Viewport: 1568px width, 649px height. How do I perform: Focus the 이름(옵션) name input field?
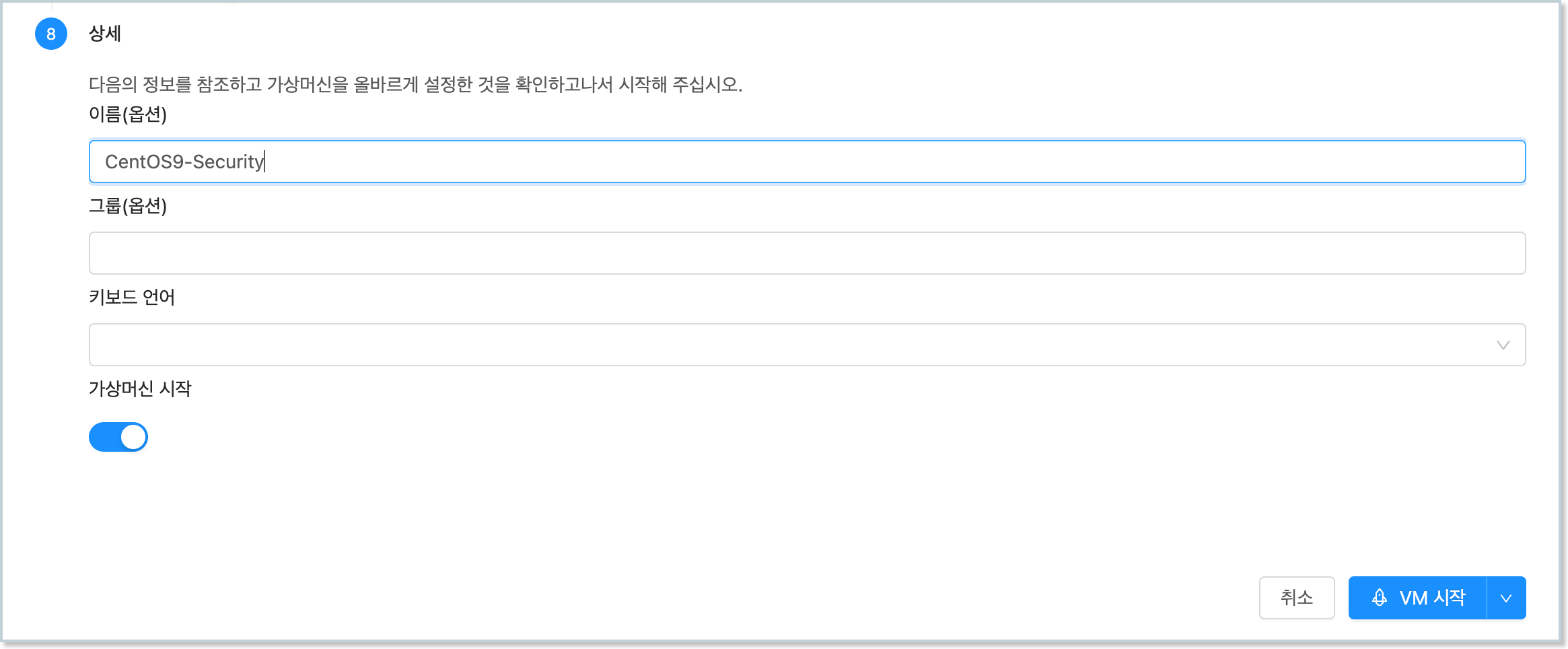tap(806, 162)
